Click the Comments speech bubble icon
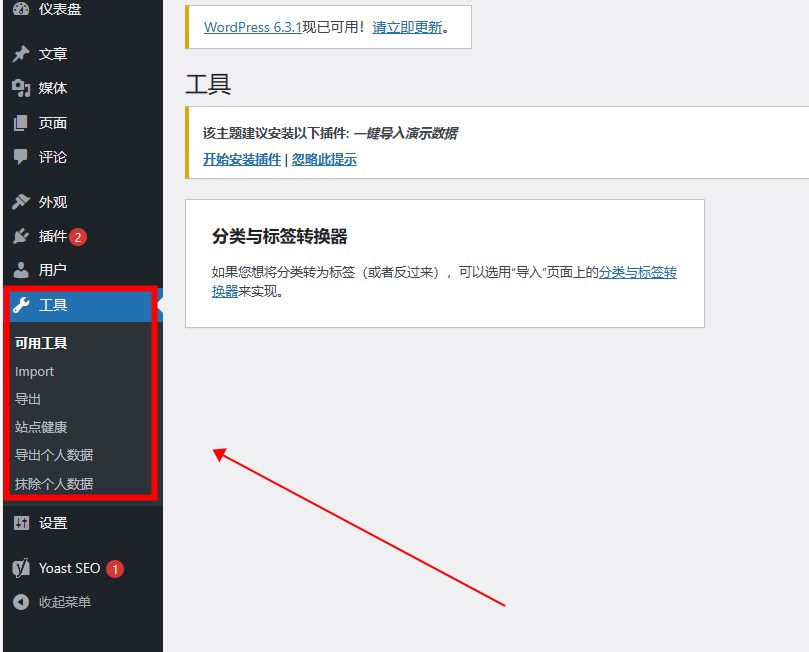Image resolution: width=809 pixels, height=652 pixels. (x=21, y=157)
